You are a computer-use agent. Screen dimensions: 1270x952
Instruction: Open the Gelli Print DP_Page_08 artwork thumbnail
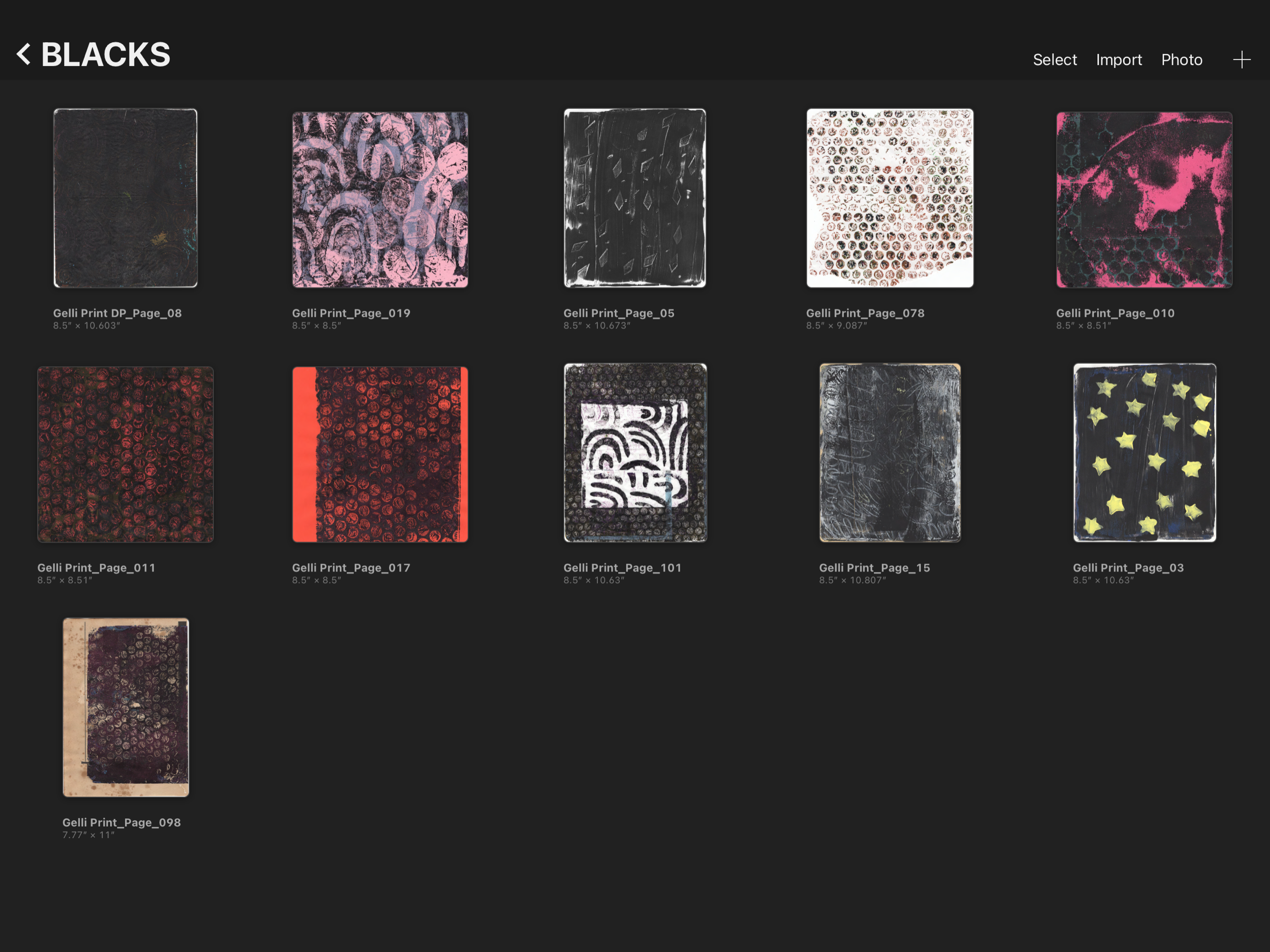click(x=125, y=198)
